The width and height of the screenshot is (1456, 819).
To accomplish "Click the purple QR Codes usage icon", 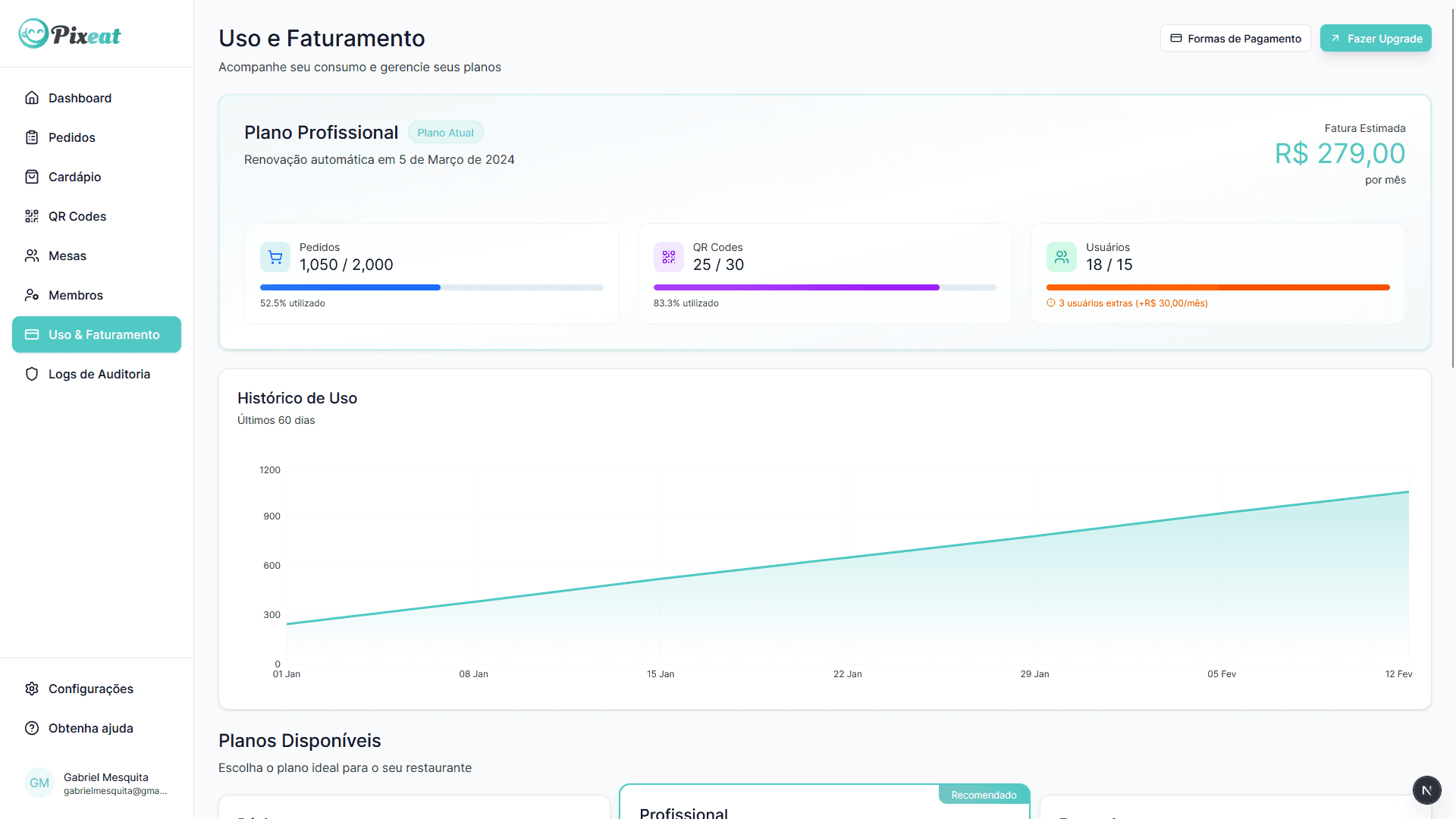I will point(668,257).
